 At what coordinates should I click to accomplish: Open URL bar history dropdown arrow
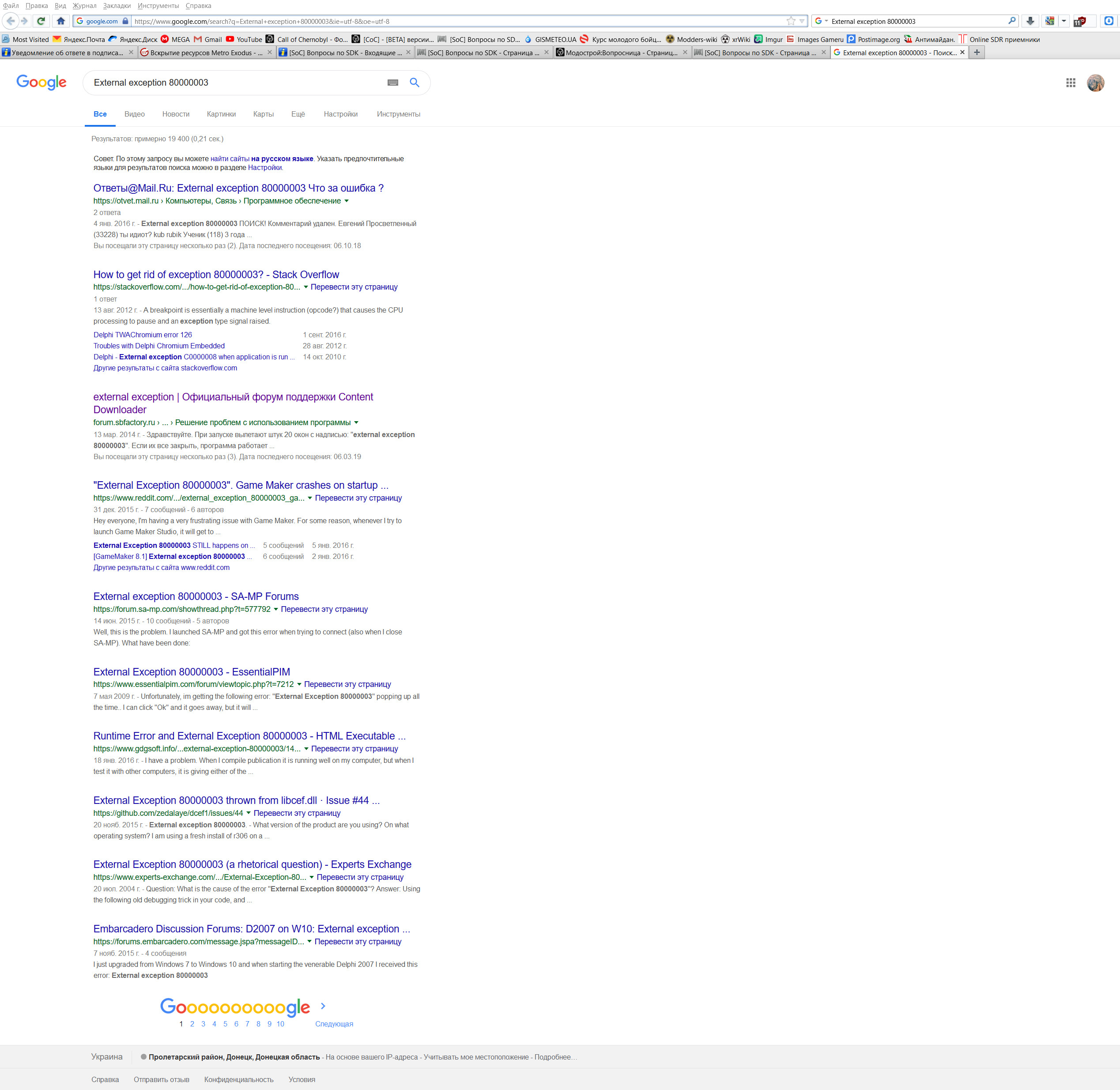[802, 21]
